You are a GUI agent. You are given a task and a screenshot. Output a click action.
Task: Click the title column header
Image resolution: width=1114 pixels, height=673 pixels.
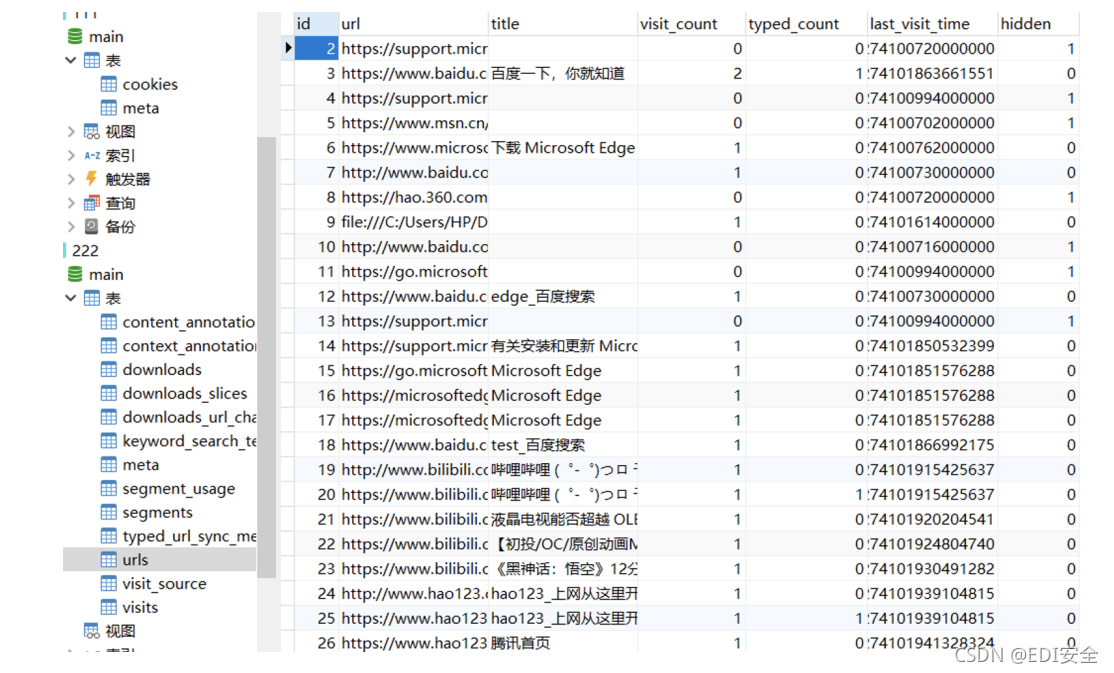point(563,23)
